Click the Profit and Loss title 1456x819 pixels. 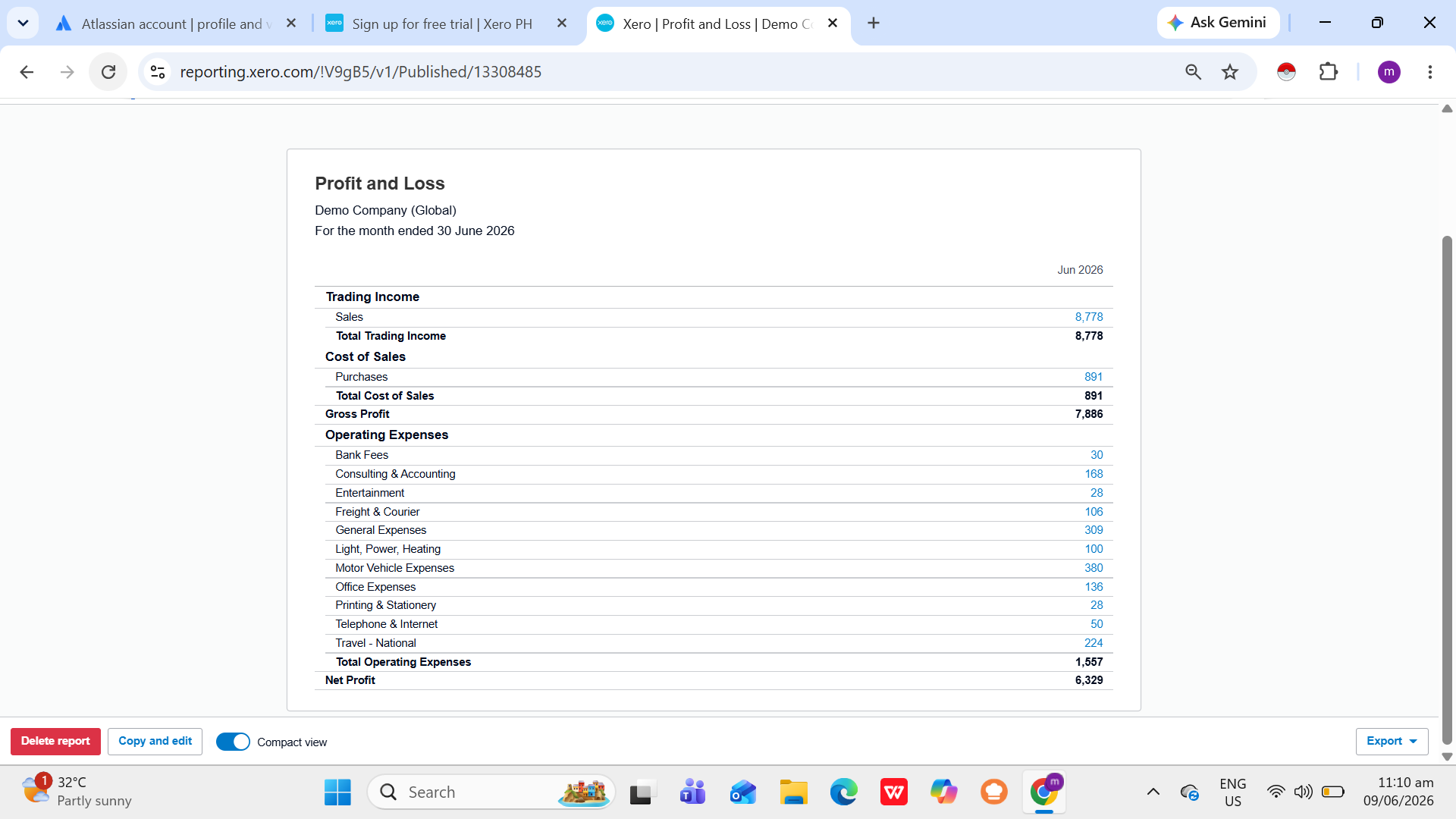[380, 184]
